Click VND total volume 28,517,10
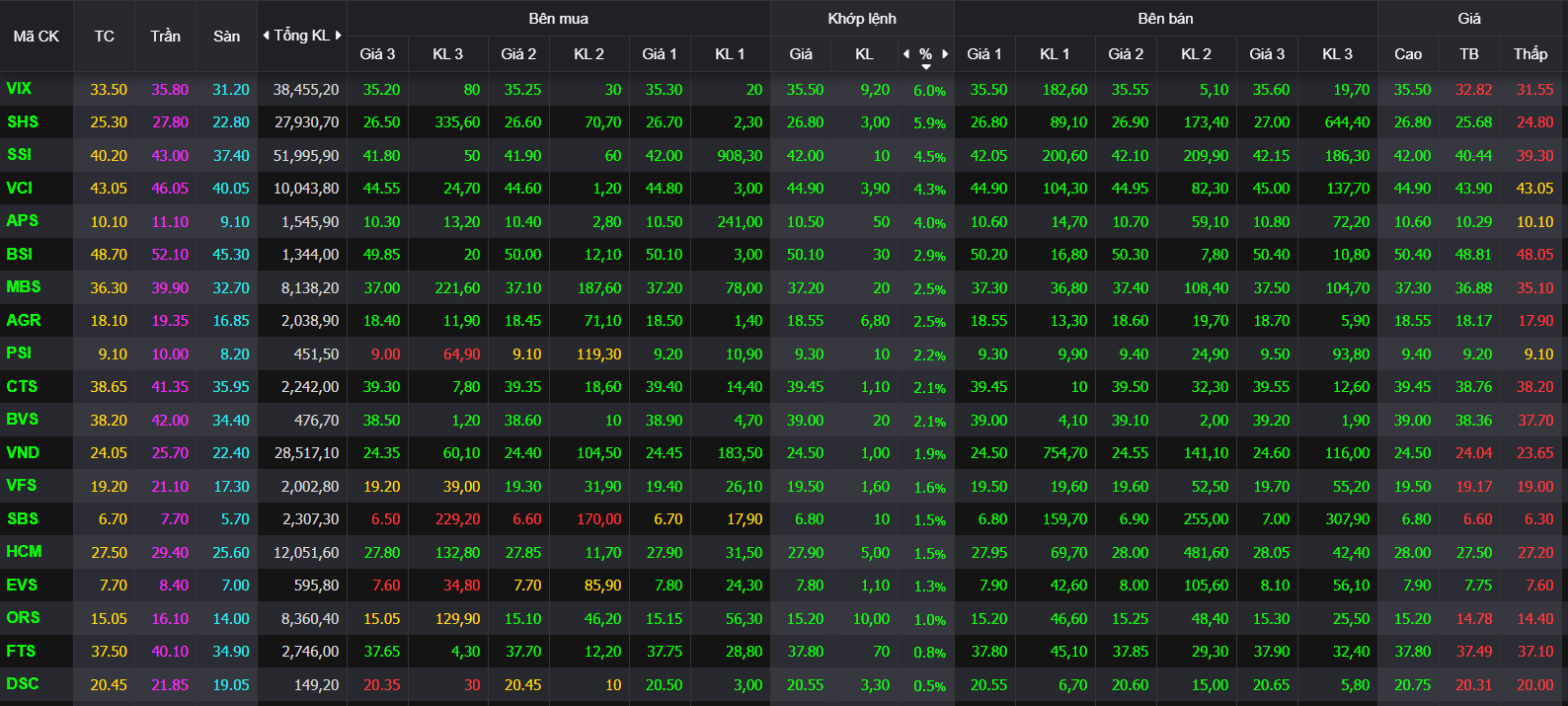 point(306,453)
